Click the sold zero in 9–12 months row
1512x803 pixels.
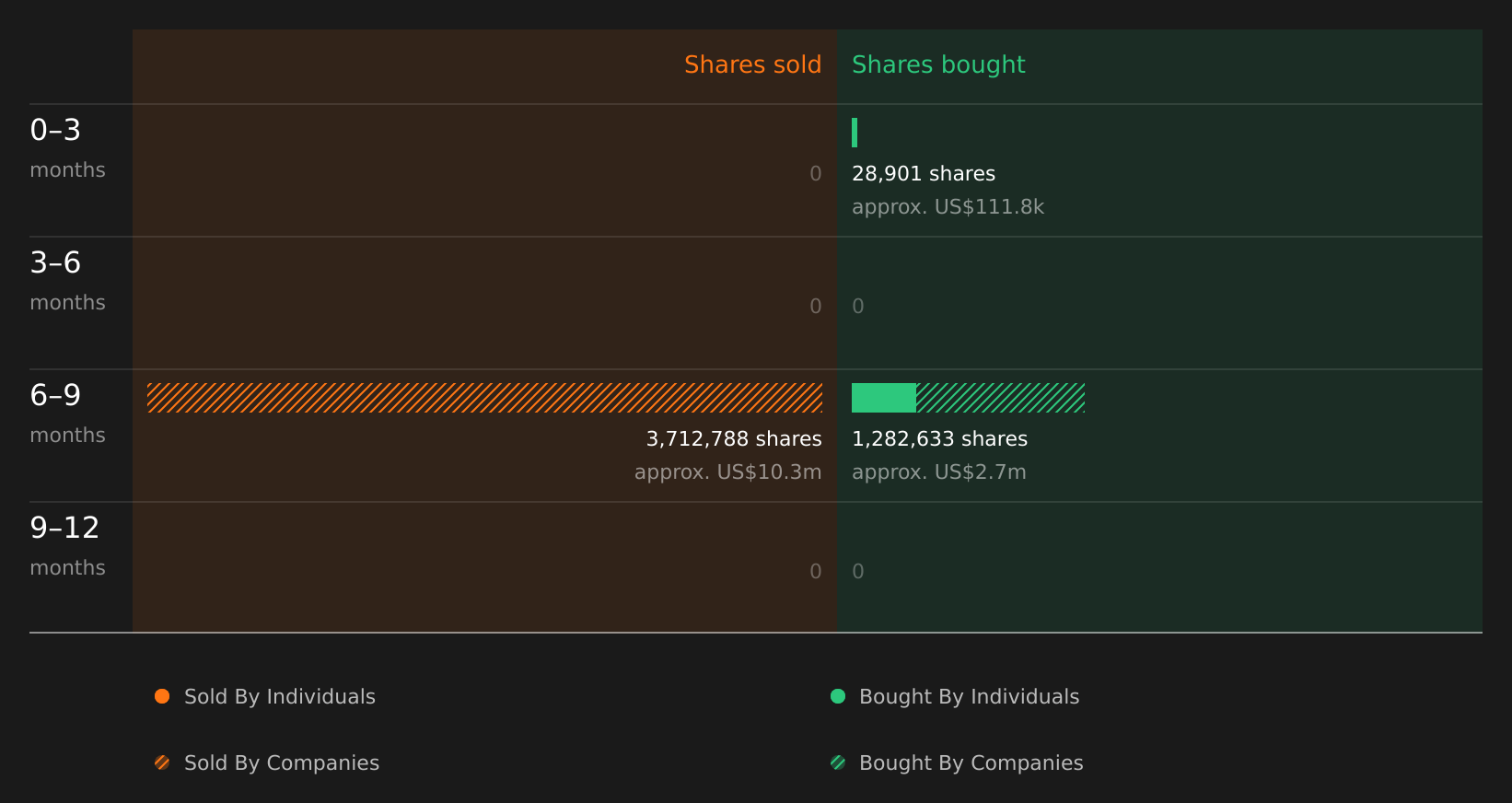pos(815,572)
